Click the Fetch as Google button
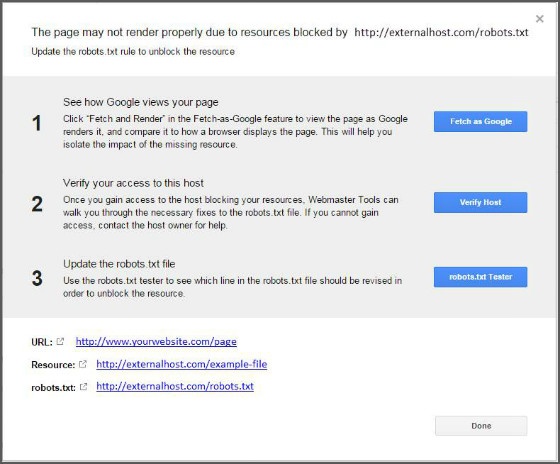The image size is (560, 464). point(480,121)
